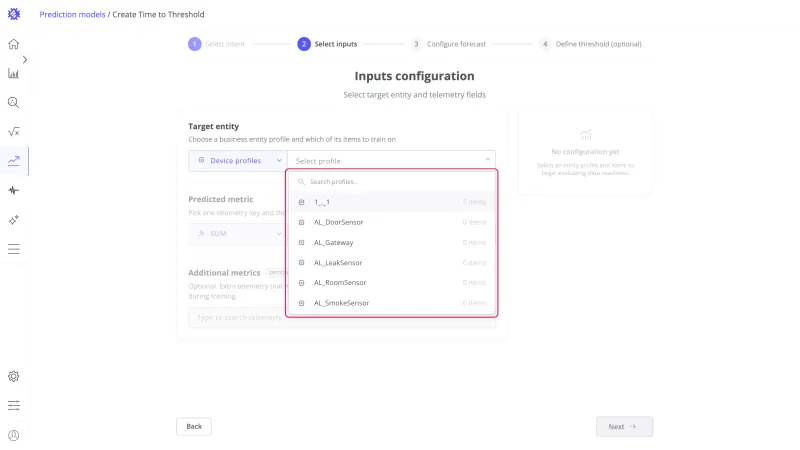
Task: Choose the AL_Gateway profile
Action: [x=391, y=242]
